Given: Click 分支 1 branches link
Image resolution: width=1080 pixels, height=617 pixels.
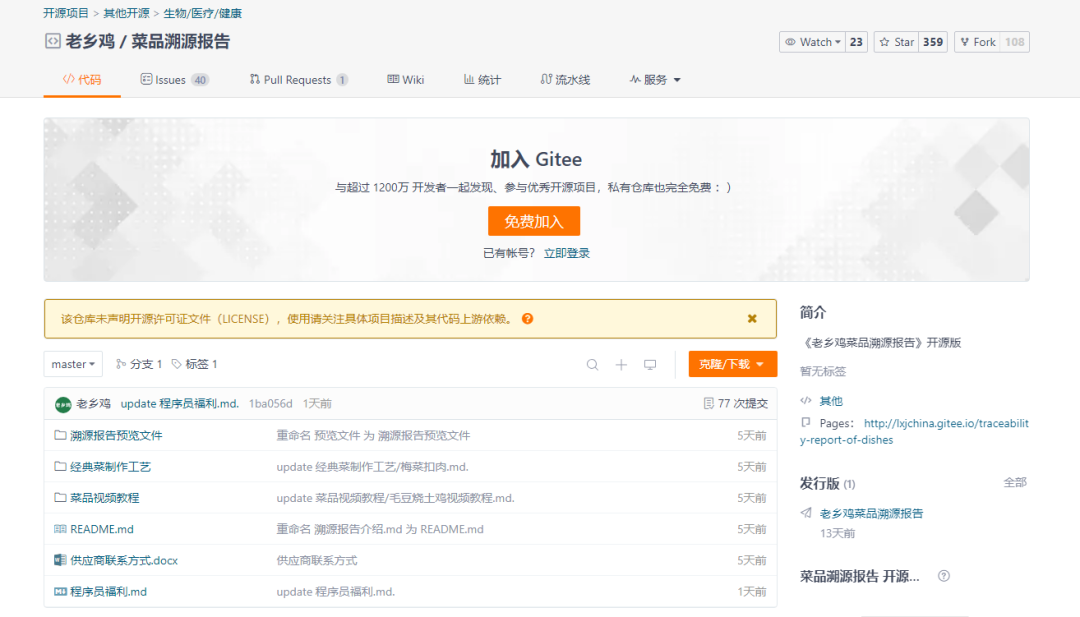Looking at the screenshot, I should [x=139, y=364].
